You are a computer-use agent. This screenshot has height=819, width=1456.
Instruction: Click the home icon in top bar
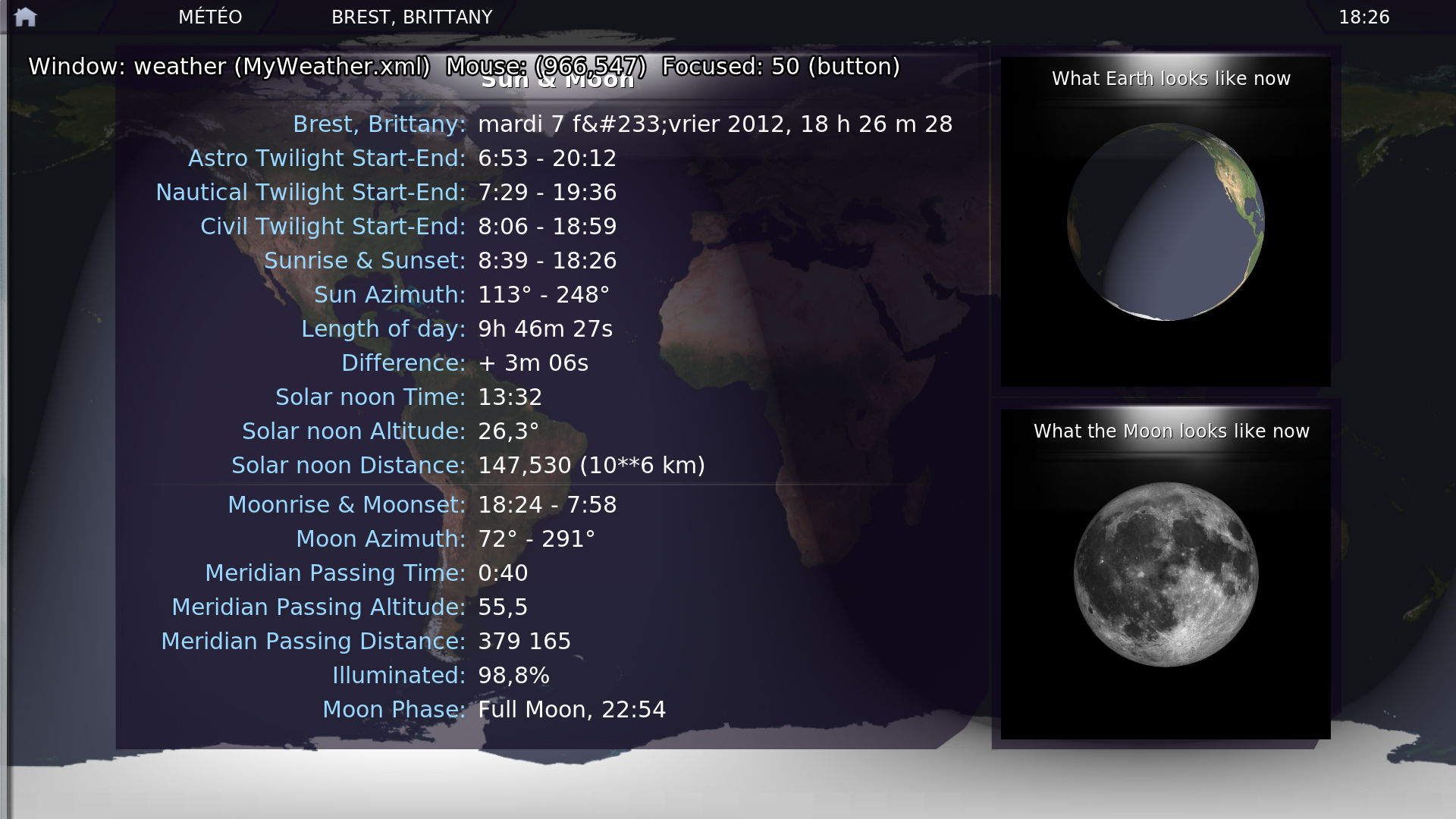(x=25, y=17)
